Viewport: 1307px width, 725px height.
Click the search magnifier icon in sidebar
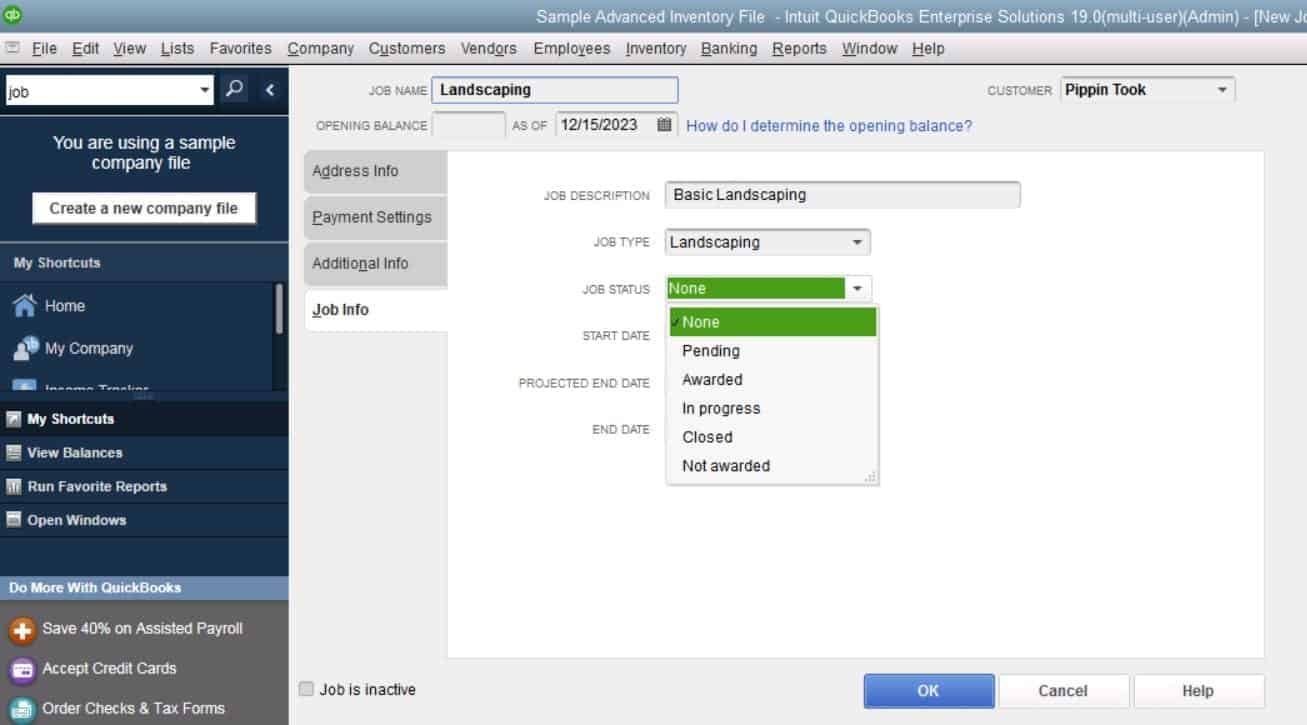234,89
